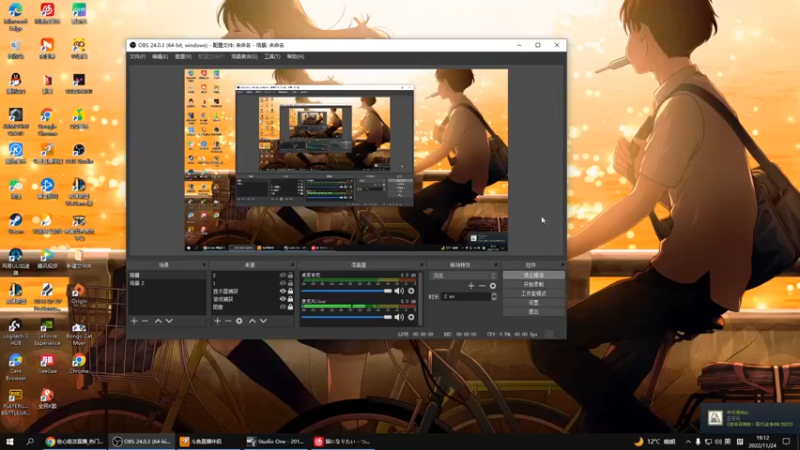Open desktop audio settings gear
This screenshot has height=450, width=800.
pyautogui.click(x=411, y=291)
